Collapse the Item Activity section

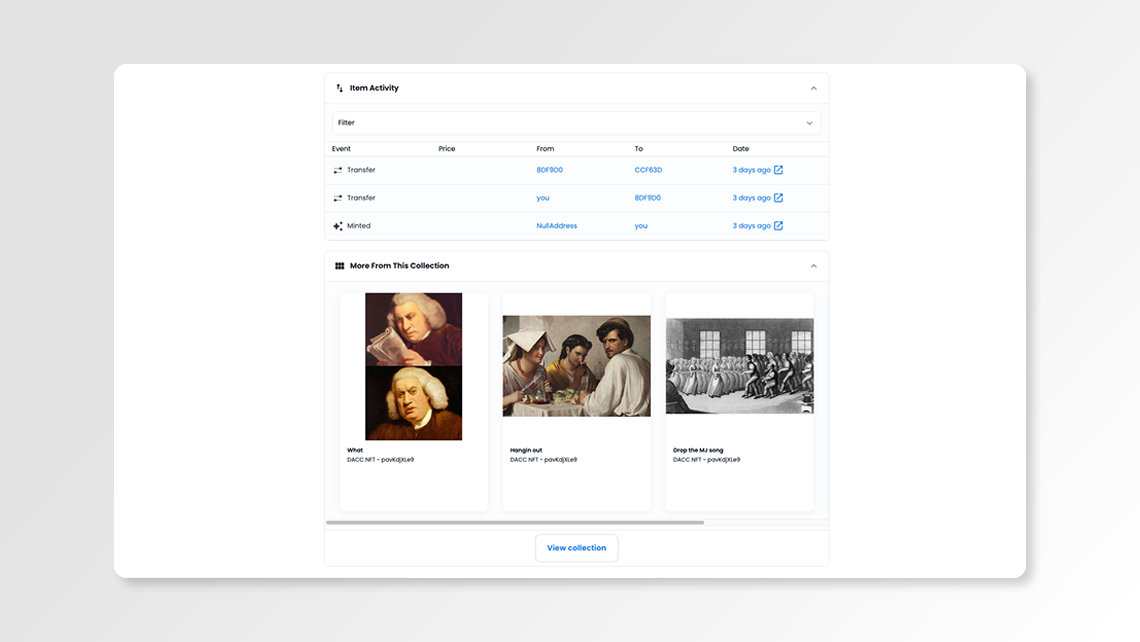click(x=814, y=88)
